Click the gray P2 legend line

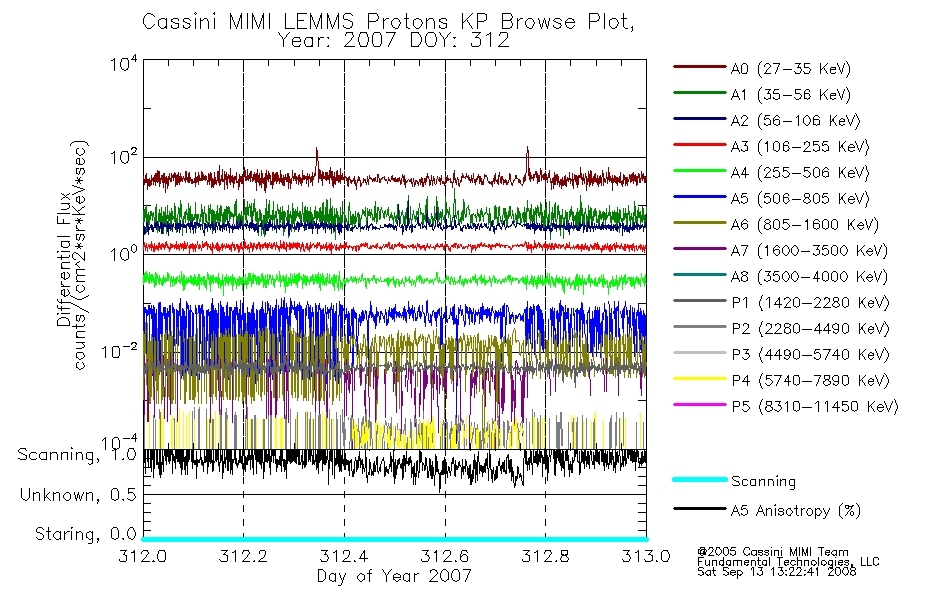699,327
